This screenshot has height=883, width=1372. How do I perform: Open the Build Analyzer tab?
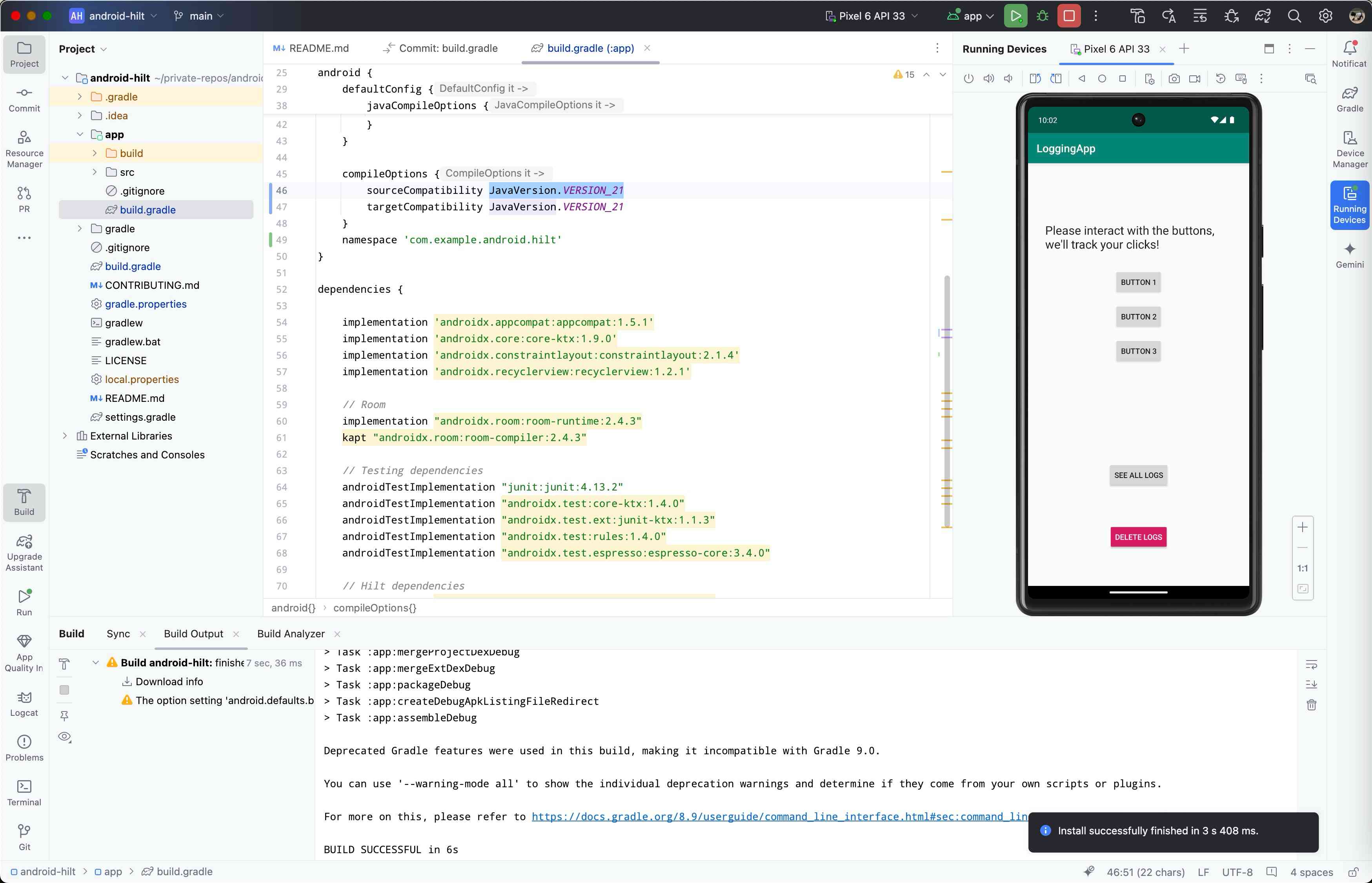pyautogui.click(x=291, y=633)
